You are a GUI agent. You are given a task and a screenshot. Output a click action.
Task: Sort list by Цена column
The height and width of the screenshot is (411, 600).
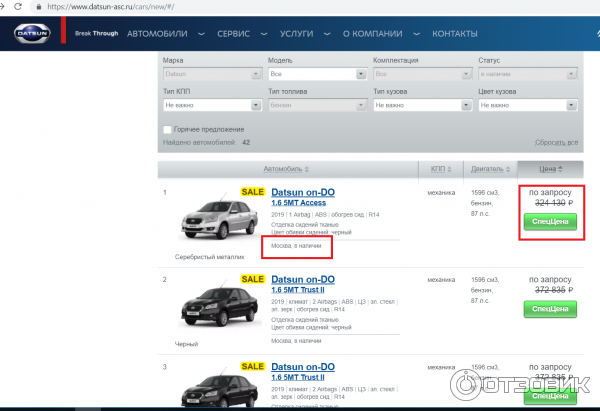click(548, 169)
